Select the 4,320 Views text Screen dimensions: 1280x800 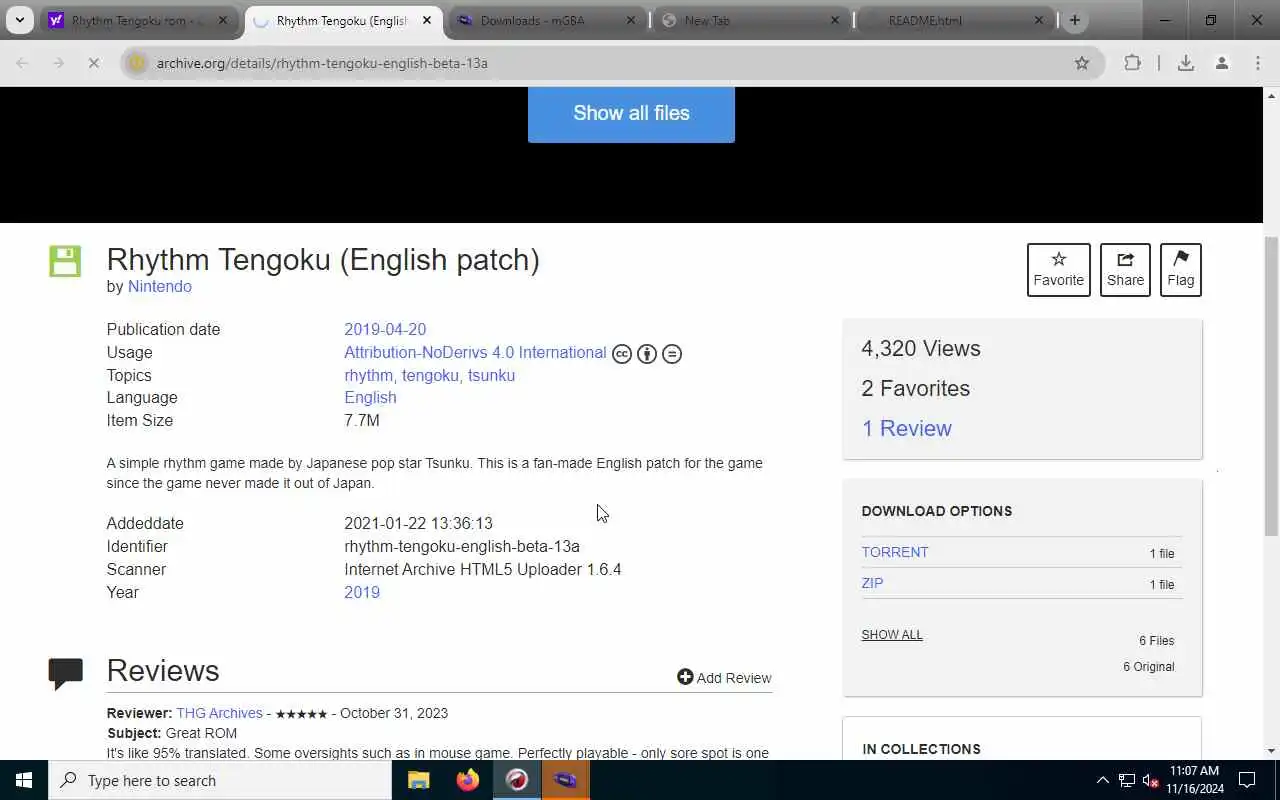tap(921, 348)
